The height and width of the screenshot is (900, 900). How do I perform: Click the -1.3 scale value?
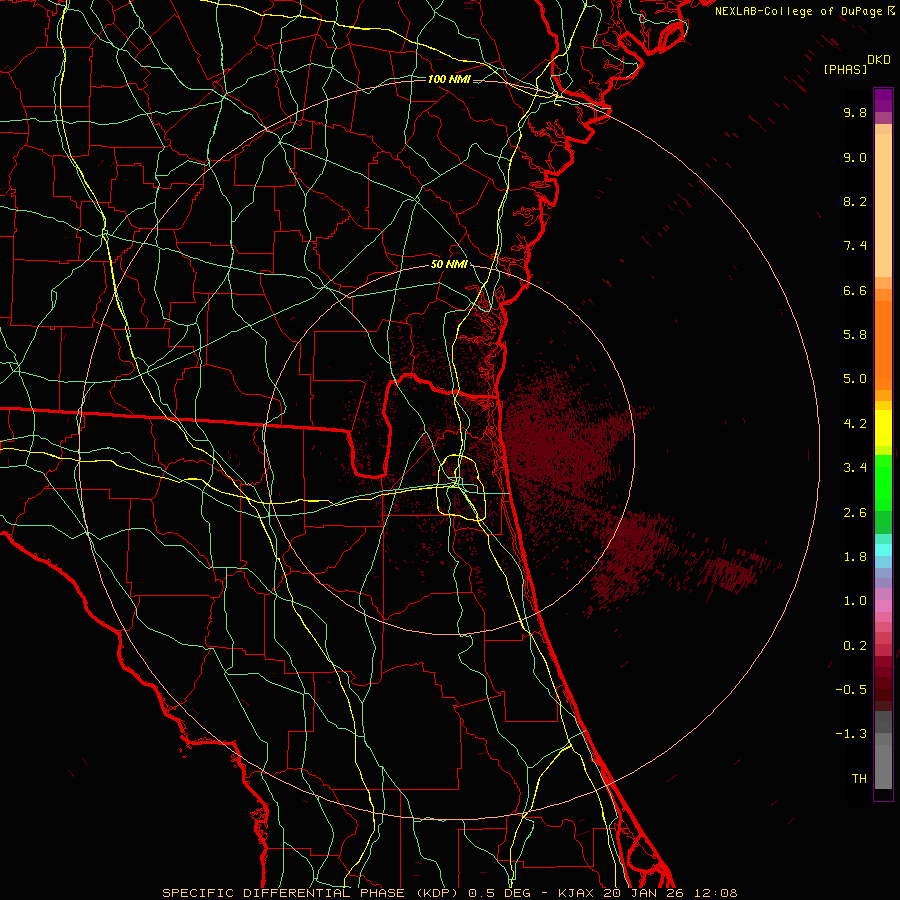click(851, 734)
